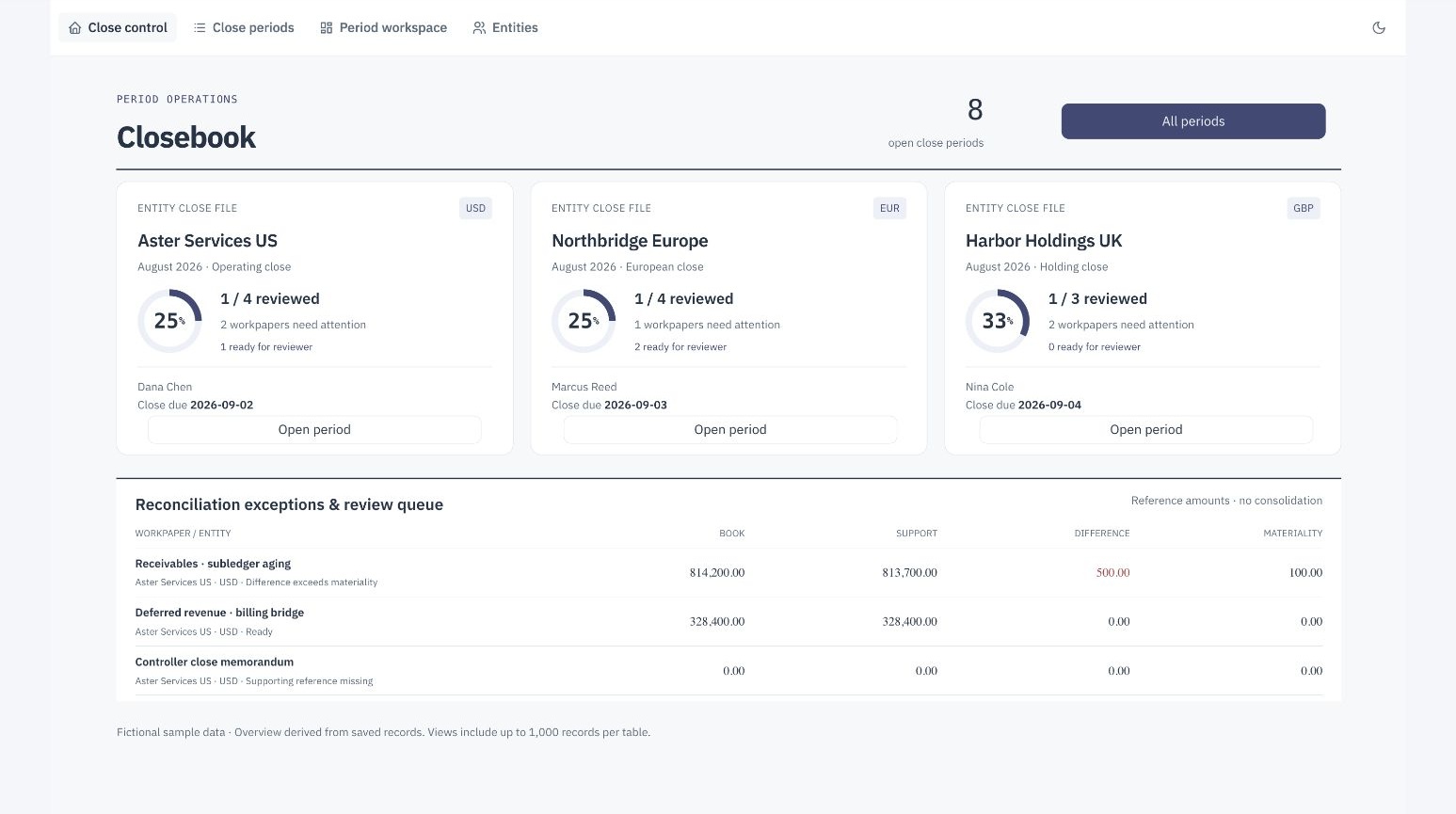Click the EUR currency badge
Viewport: 1456px width, 814px height.
coord(889,208)
